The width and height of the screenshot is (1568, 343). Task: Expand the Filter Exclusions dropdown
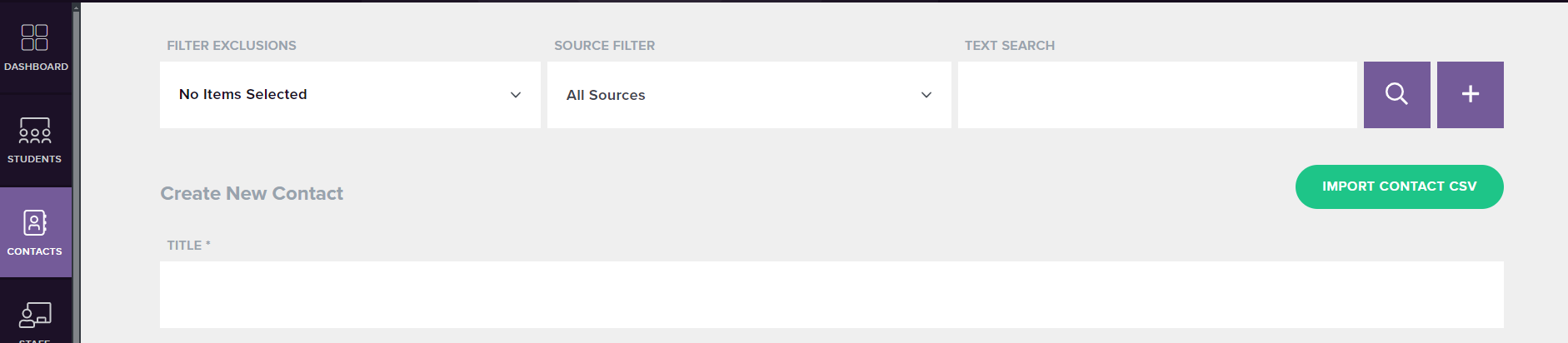350,95
